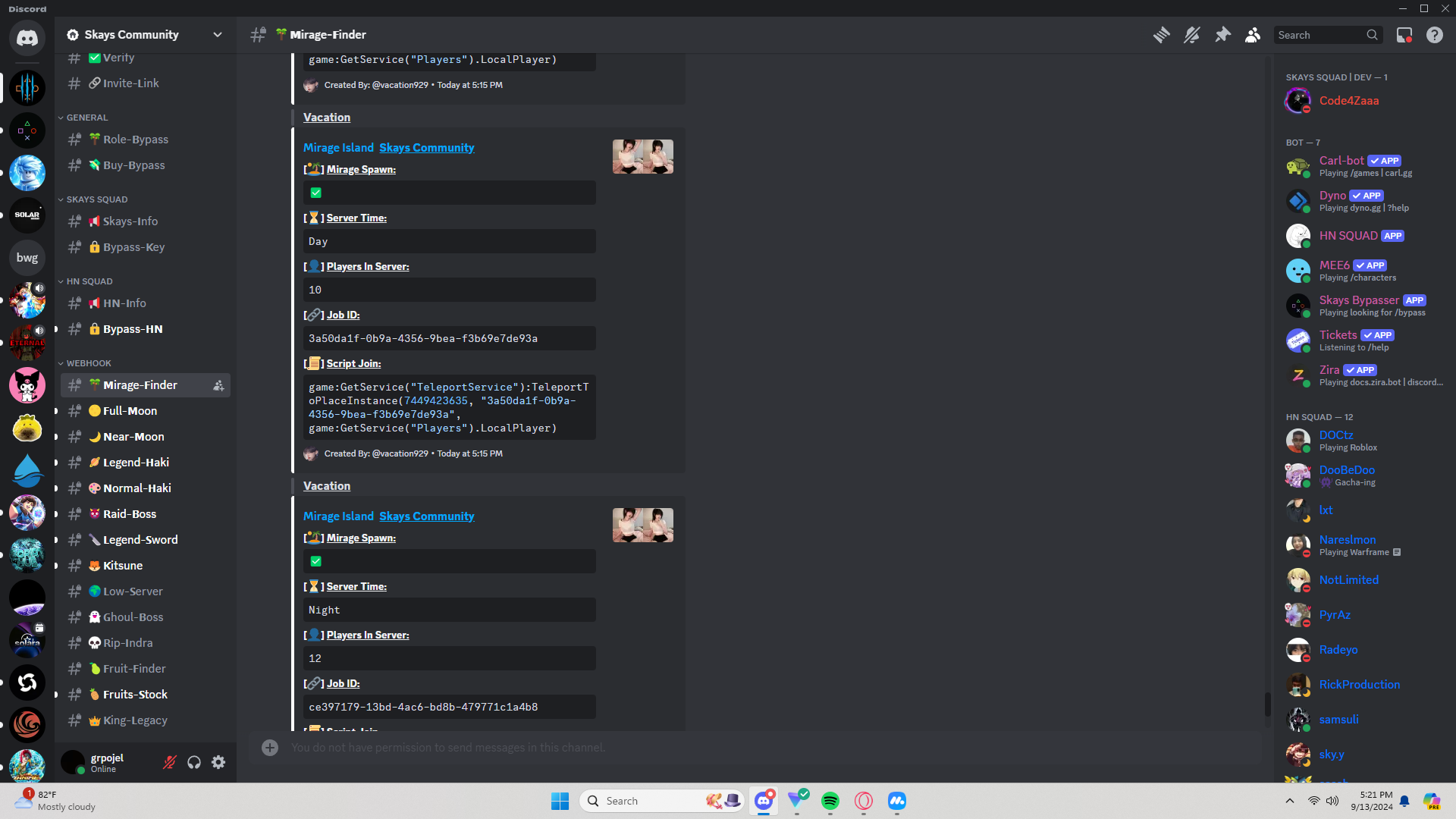Open Spotify from the taskbar

(830, 801)
